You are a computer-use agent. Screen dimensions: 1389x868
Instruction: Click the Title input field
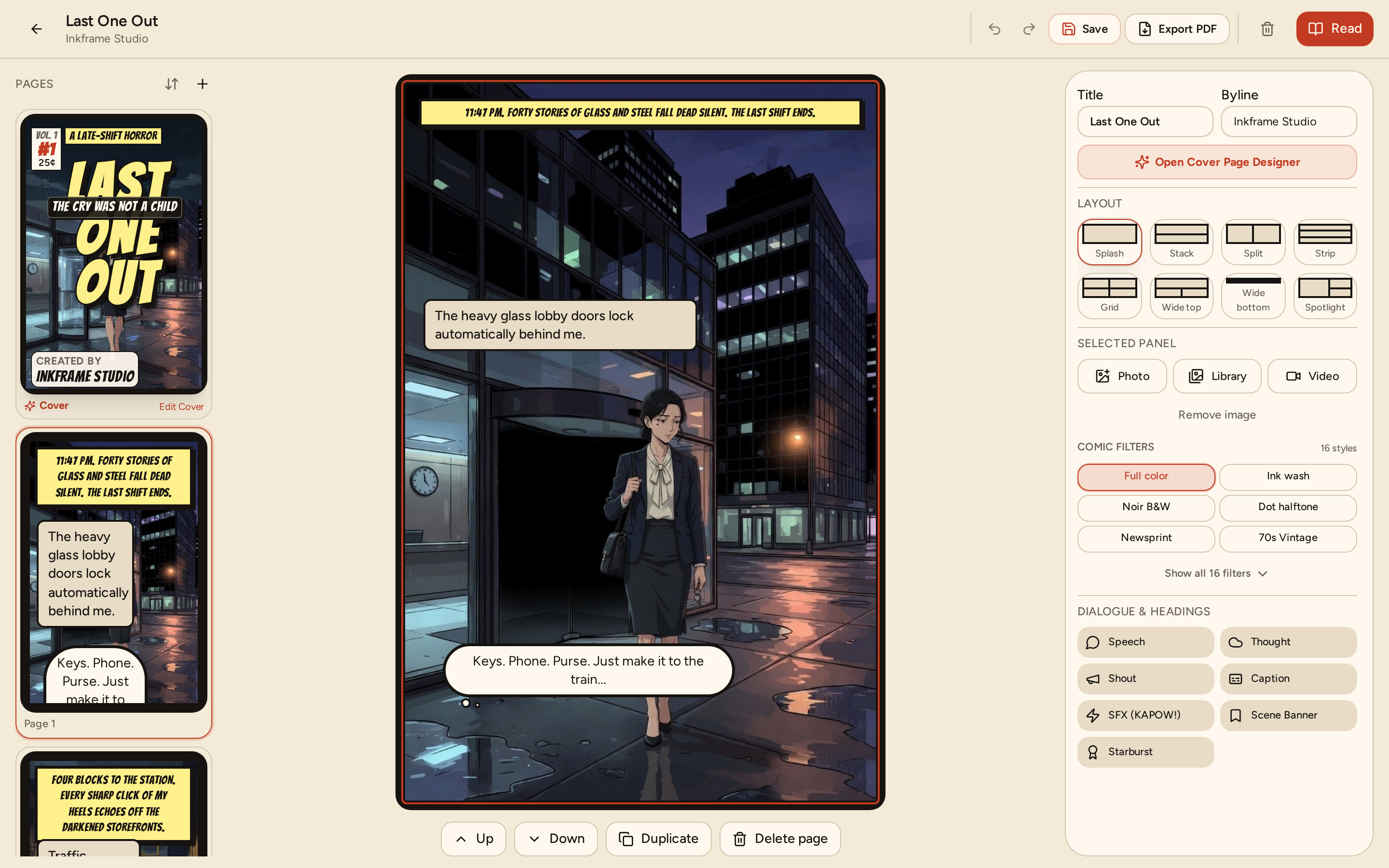[1145, 122]
